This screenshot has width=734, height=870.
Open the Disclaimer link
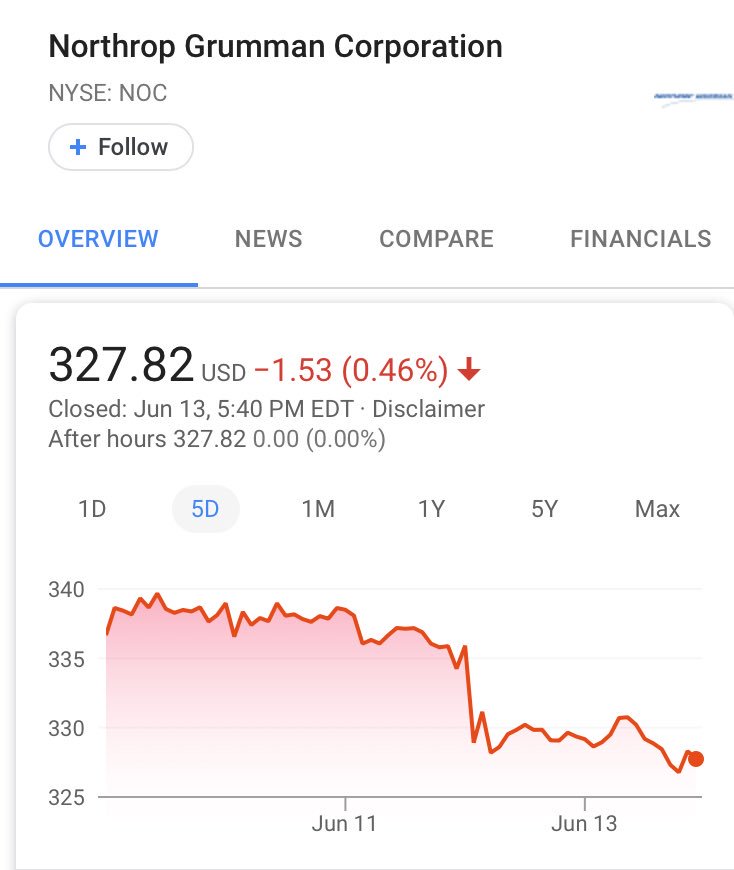pos(428,409)
